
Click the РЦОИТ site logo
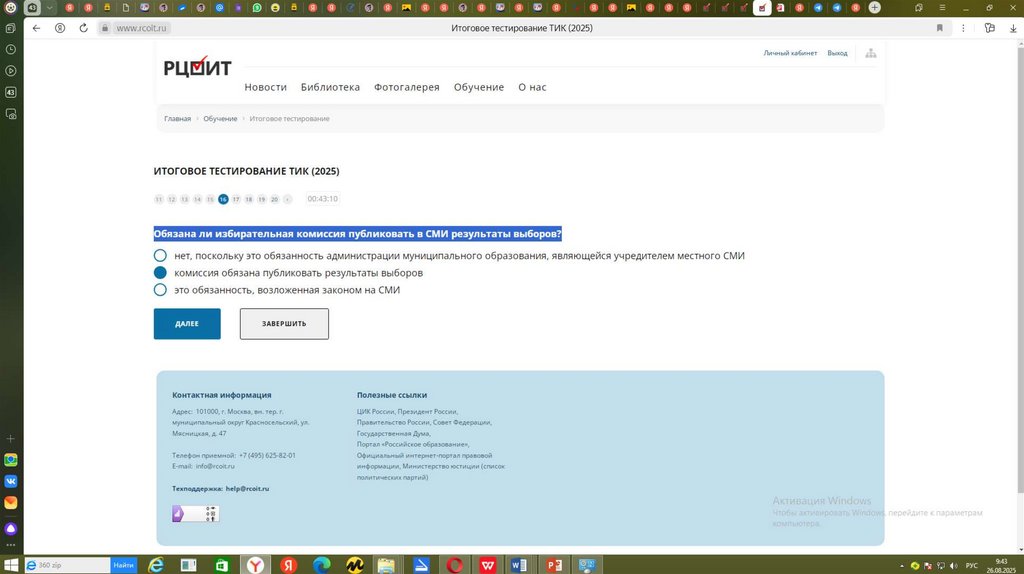(197, 66)
